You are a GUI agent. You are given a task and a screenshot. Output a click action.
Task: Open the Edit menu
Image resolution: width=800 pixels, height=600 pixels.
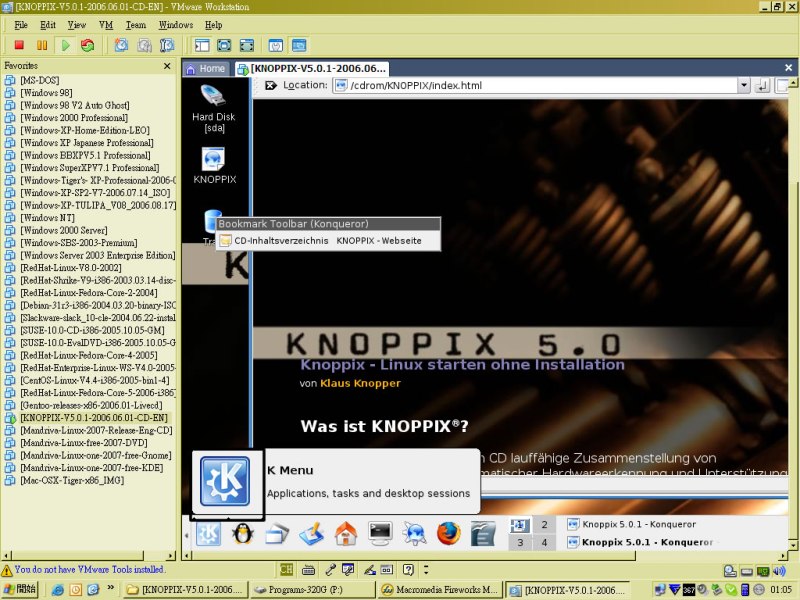pos(48,25)
